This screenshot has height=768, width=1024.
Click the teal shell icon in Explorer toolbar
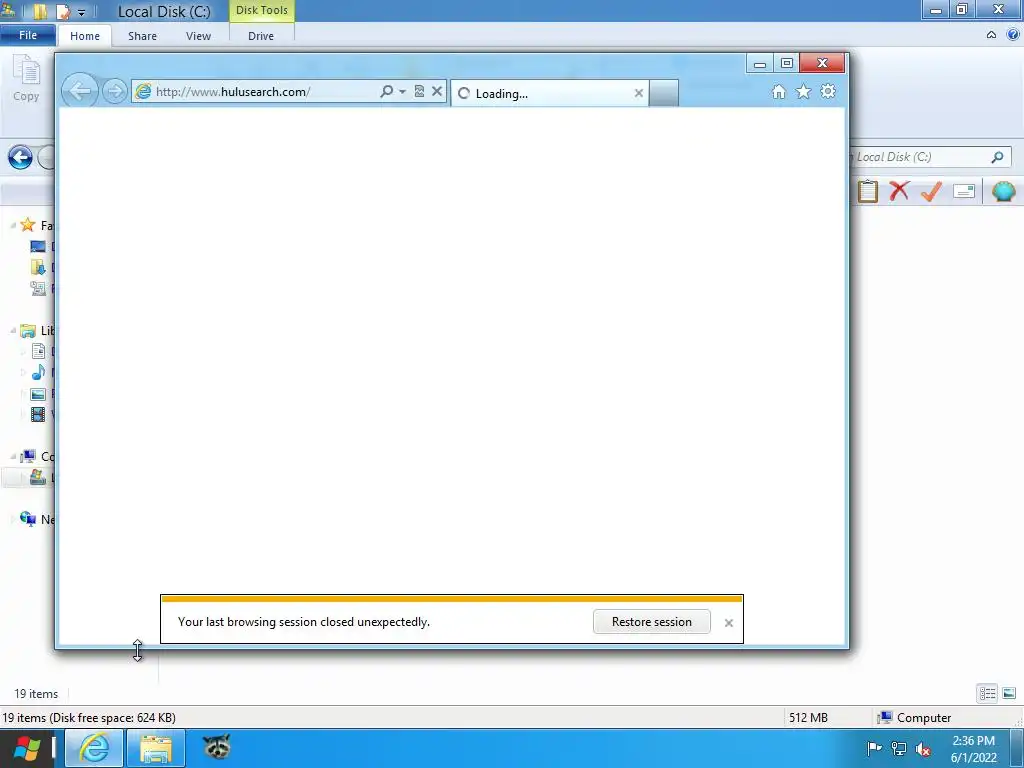(1003, 191)
